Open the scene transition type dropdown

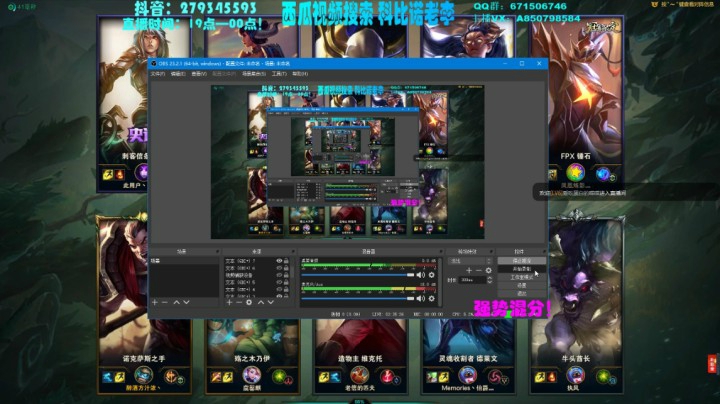pyautogui.click(x=470, y=261)
